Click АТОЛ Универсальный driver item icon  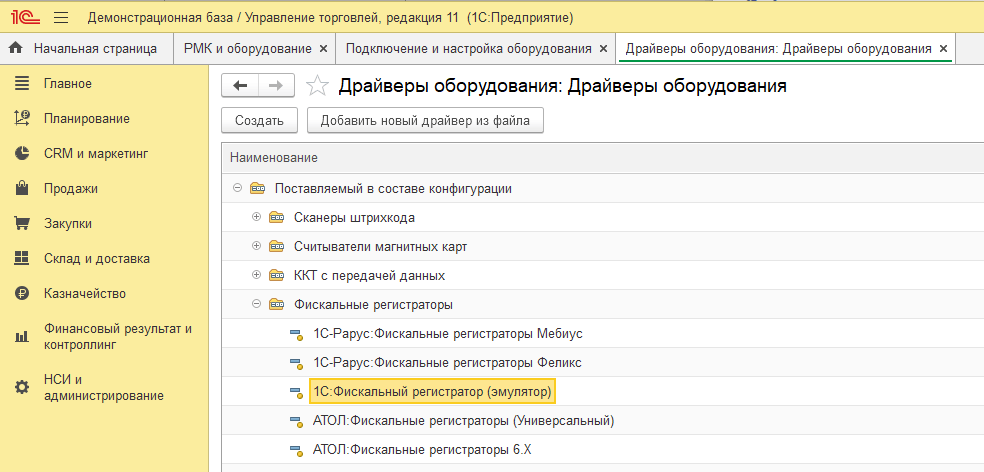296,421
